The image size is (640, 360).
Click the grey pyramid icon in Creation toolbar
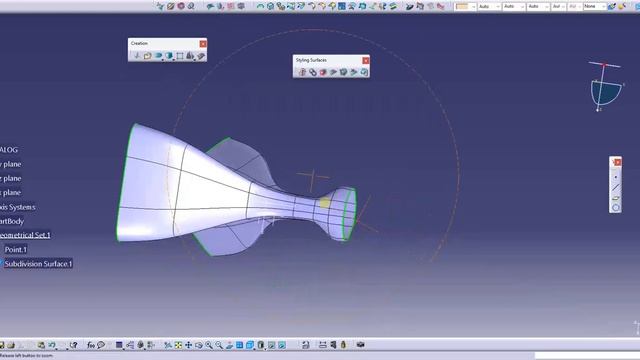(190, 56)
